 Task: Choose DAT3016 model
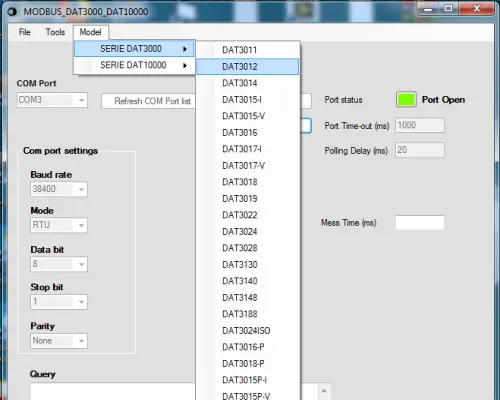248,133
